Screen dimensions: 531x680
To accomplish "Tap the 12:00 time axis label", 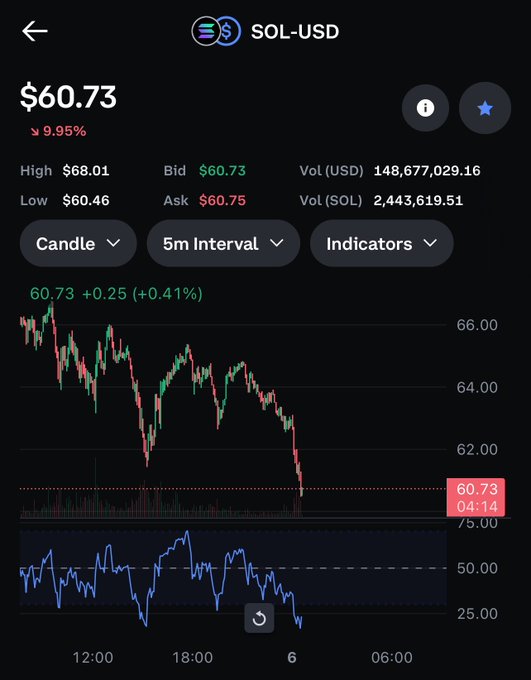I will pos(93,657).
